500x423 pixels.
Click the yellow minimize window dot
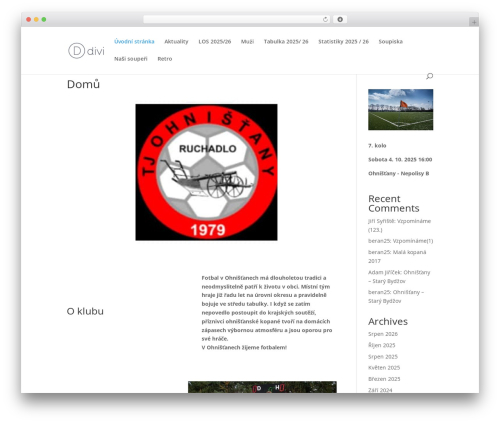(x=36, y=19)
